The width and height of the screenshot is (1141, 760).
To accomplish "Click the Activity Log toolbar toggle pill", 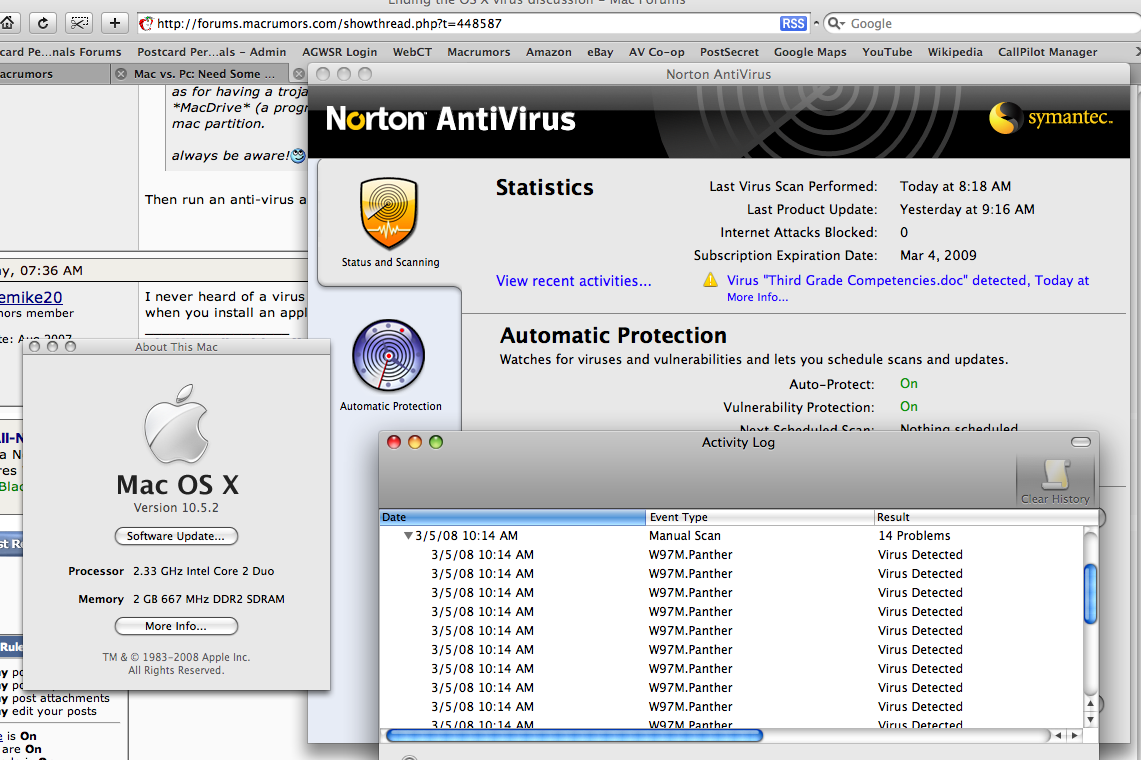I will [1081, 442].
